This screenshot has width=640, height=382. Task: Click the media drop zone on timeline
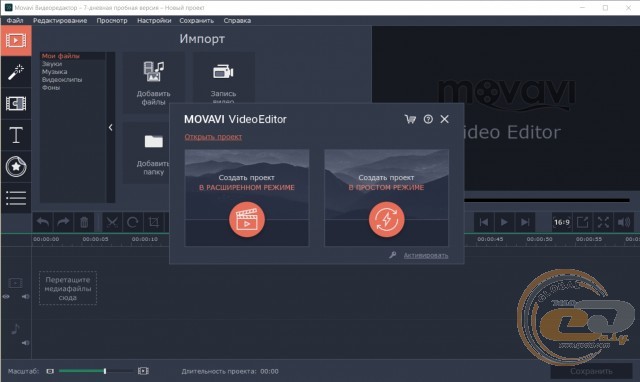pyautogui.click(x=68, y=289)
